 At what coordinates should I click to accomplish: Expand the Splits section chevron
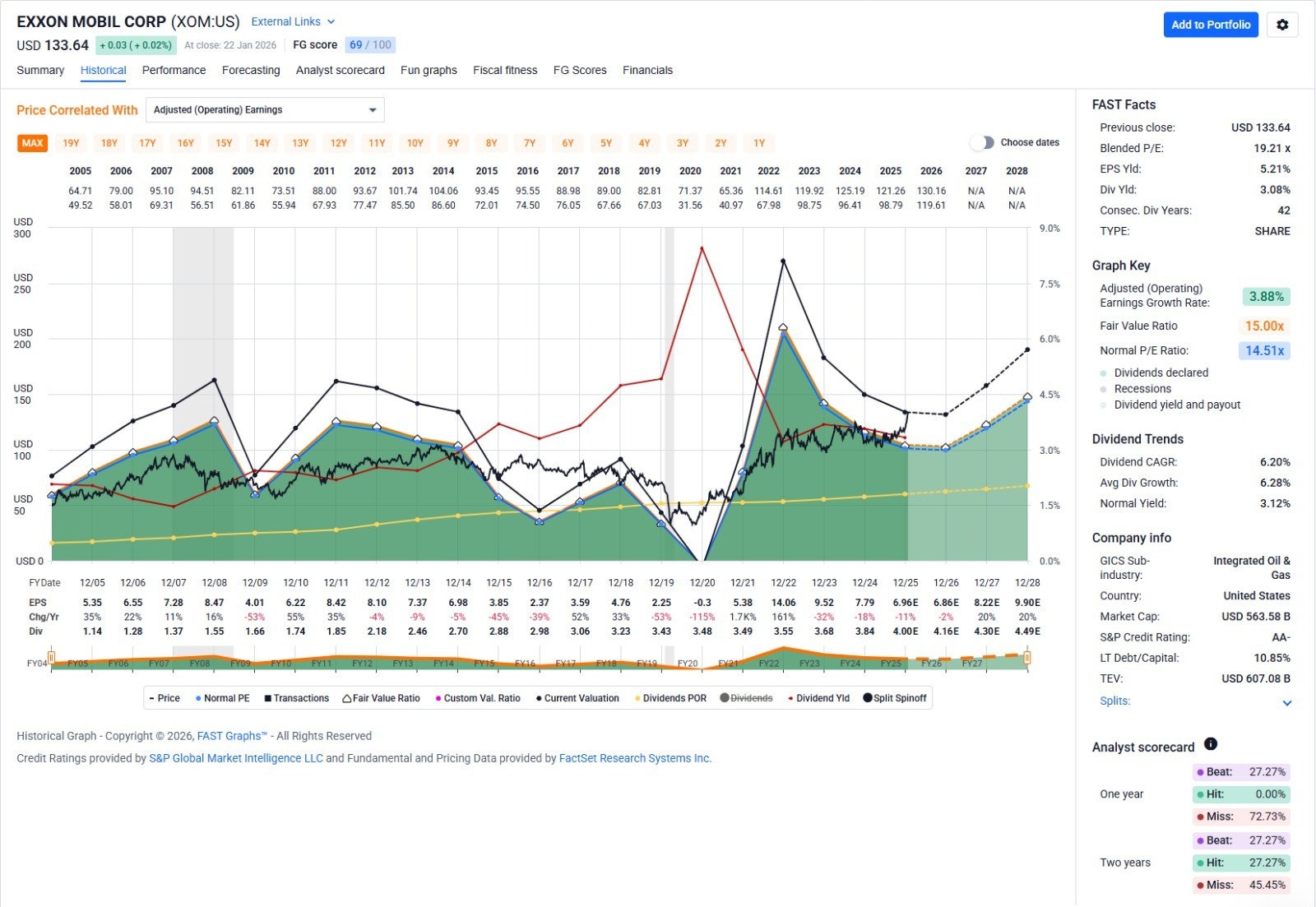[1286, 702]
